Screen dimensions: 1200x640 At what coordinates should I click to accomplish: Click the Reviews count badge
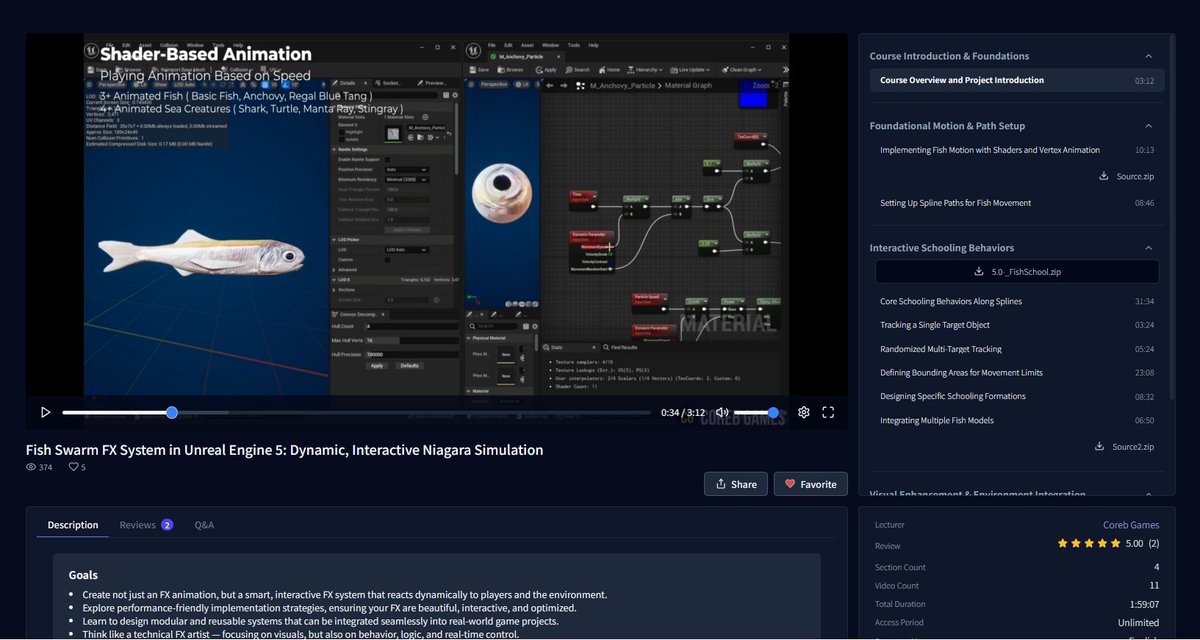pos(167,525)
